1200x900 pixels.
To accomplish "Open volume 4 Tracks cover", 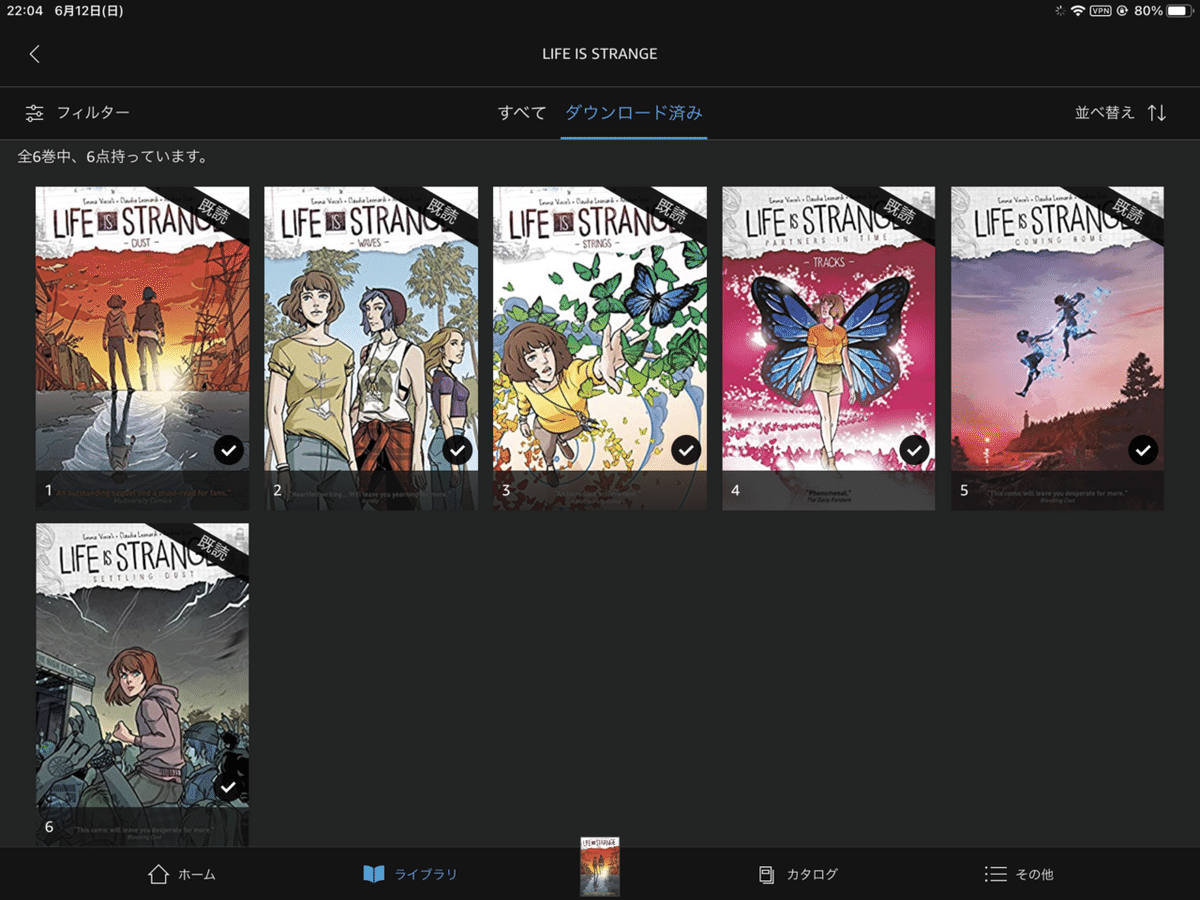I will (x=829, y=348).
